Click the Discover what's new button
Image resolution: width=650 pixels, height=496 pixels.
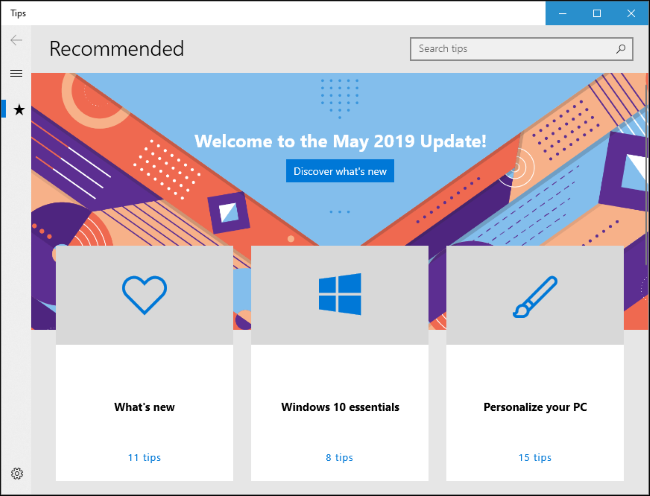point(340,171)
